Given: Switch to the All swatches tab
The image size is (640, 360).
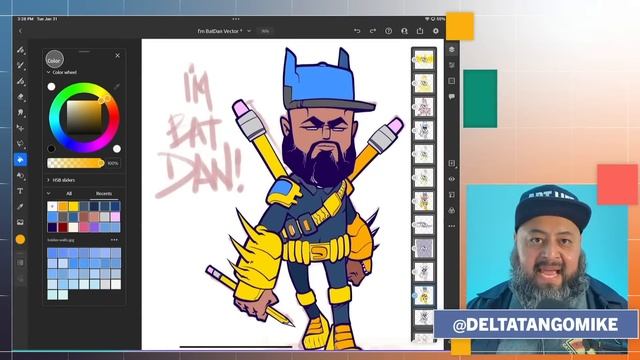Looking at the screenshot, I should (69, 193).
